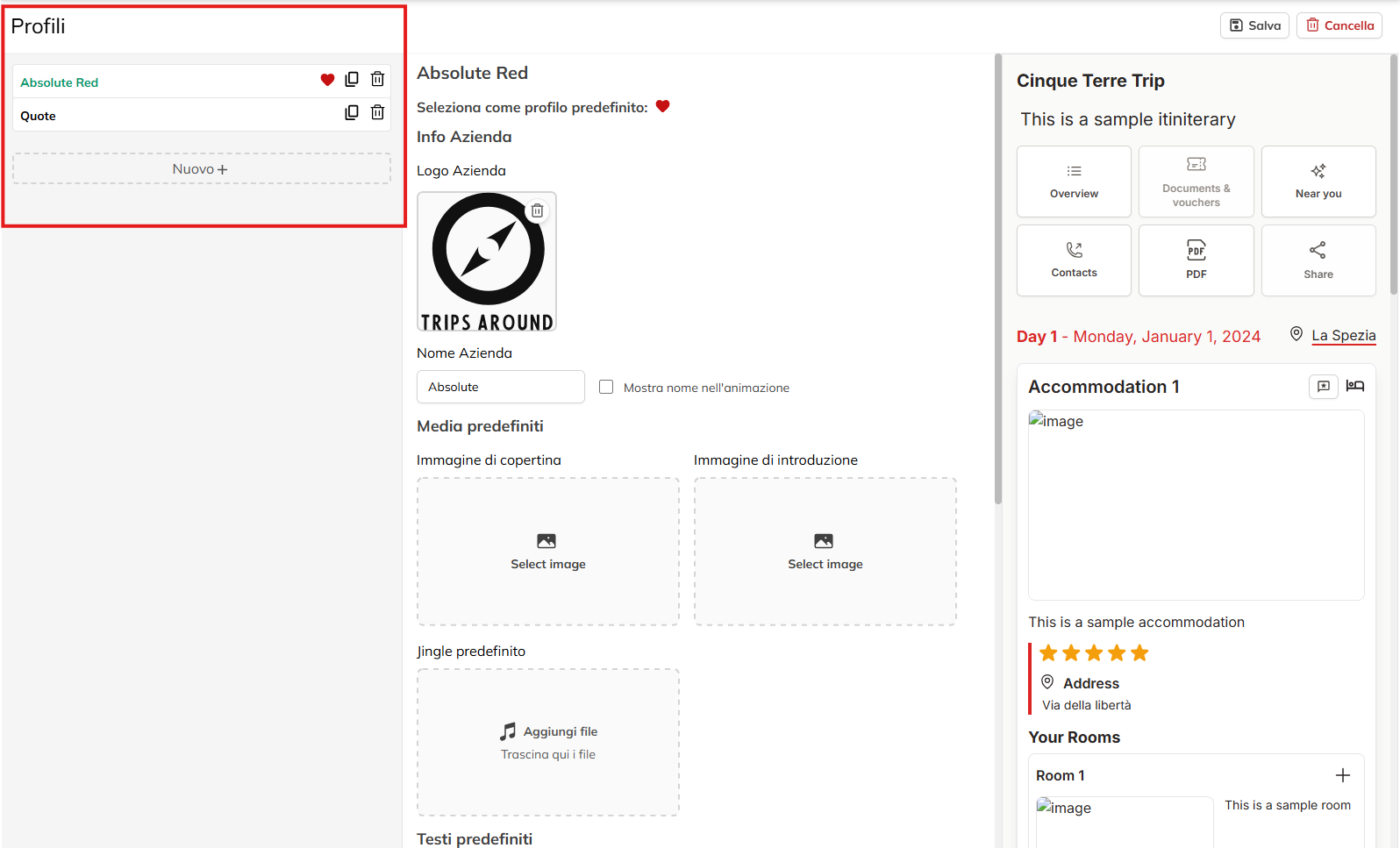Click the comment icon beside Accommodation 1
This screenshot has width=1400, height=848.
coord(1323,387)
